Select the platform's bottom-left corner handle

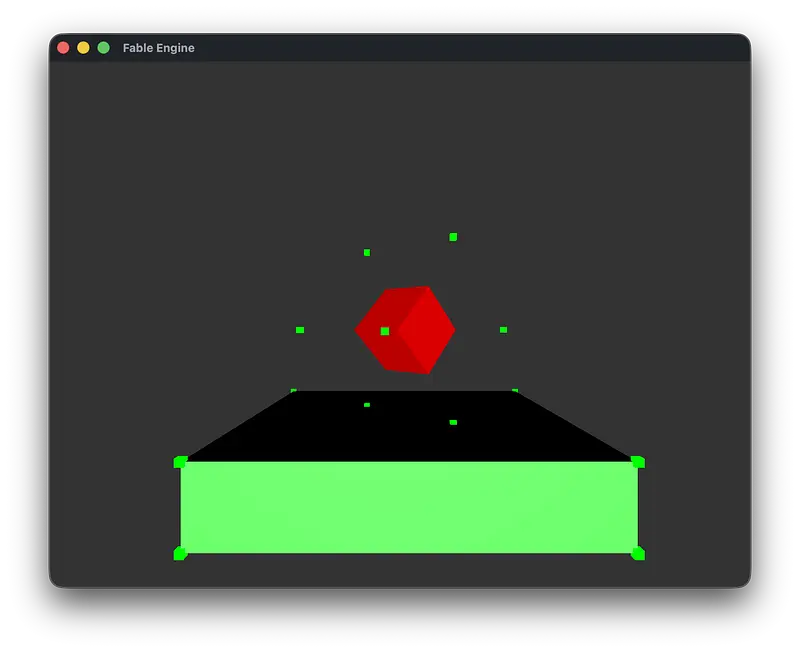(180, 553)
